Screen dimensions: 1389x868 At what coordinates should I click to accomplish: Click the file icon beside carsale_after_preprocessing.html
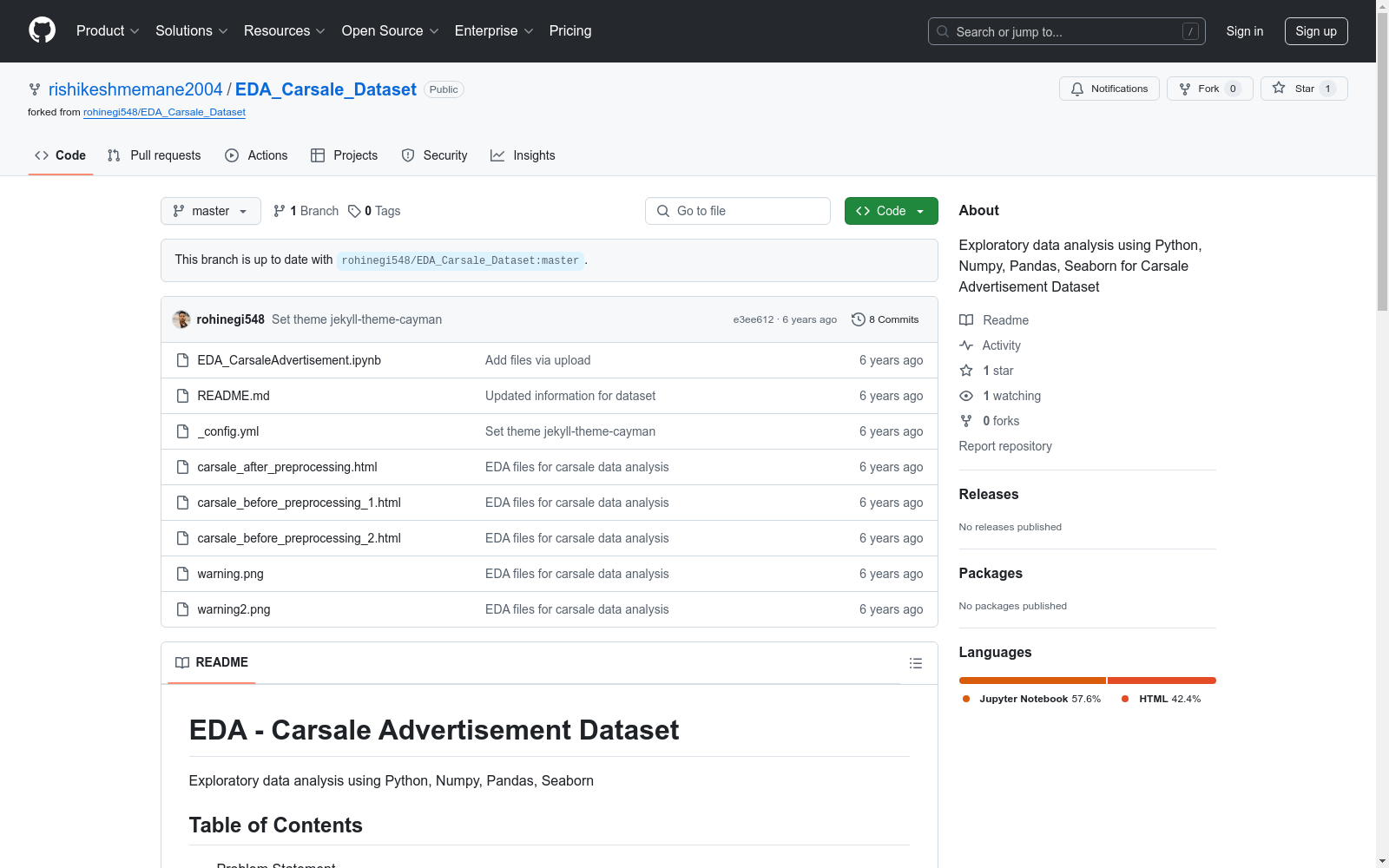[182, 467]
